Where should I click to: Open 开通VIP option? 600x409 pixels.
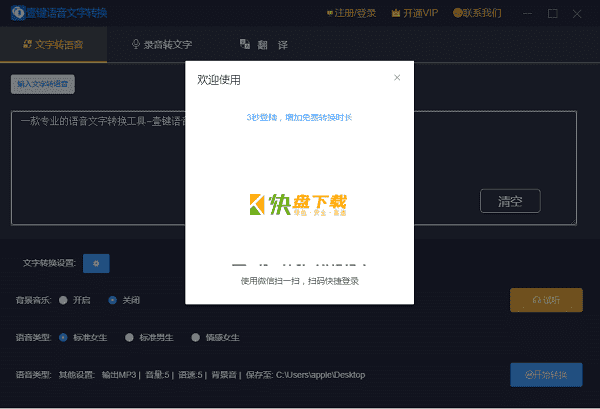[415, 13]
